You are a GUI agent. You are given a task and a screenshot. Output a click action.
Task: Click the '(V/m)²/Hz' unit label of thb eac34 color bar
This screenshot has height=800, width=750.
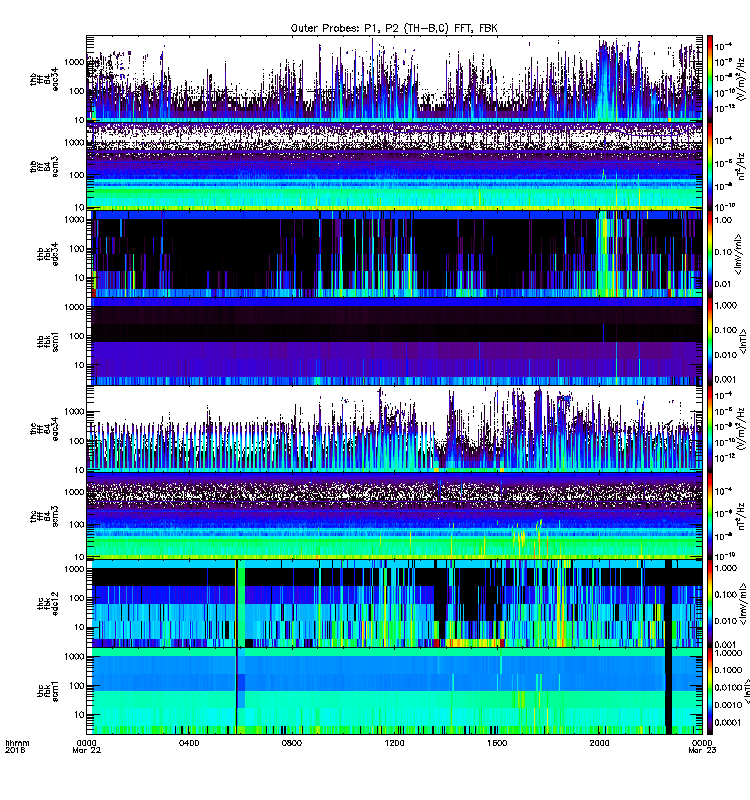pos(743,79)
